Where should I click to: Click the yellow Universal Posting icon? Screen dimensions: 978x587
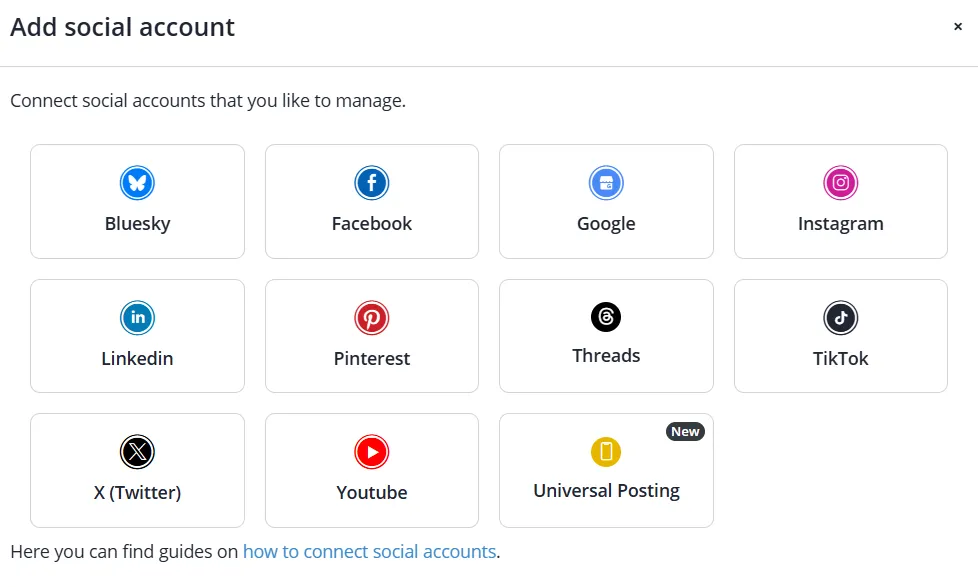pos(606,452)
